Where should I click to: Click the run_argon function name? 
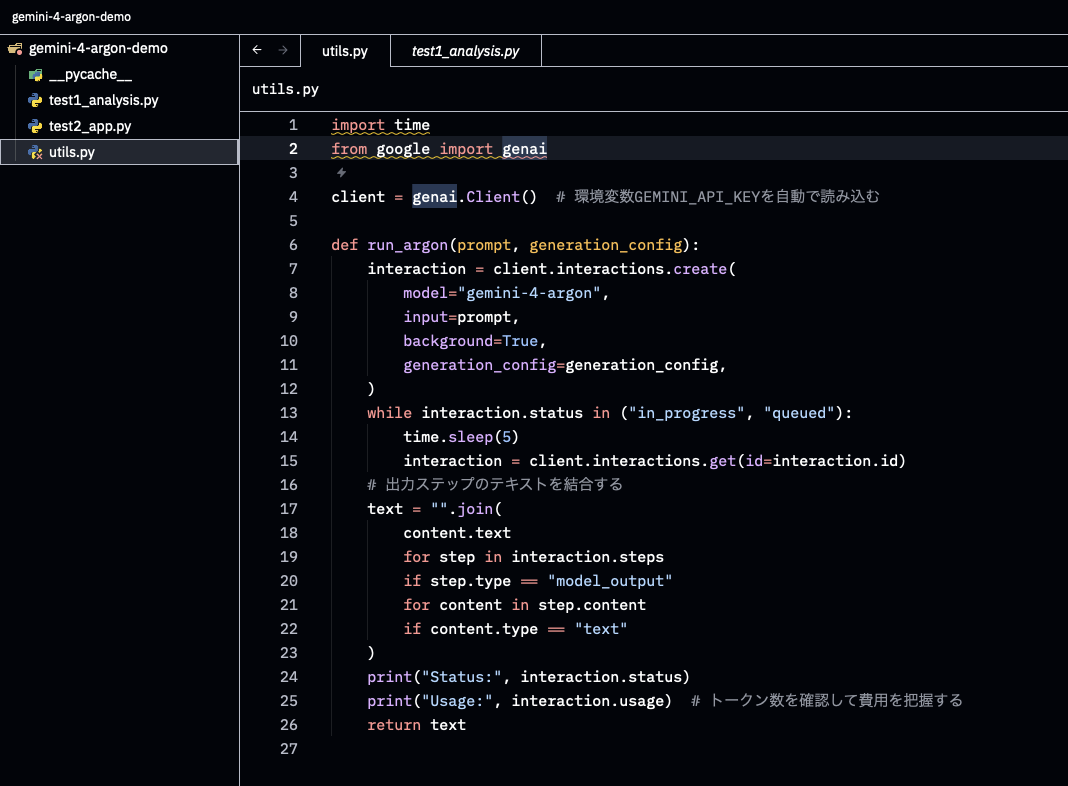point(407,245)
